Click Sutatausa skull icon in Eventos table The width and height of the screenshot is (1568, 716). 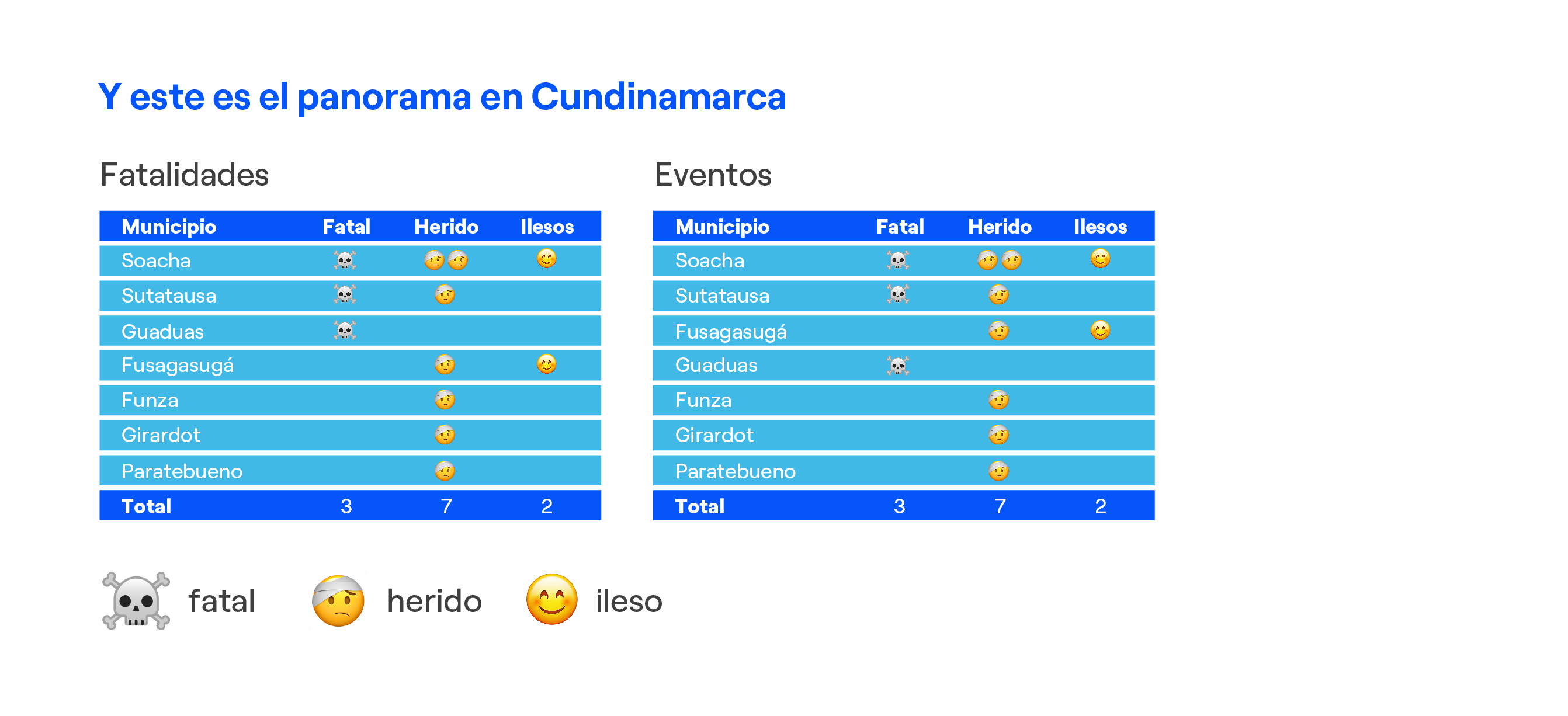898,294
